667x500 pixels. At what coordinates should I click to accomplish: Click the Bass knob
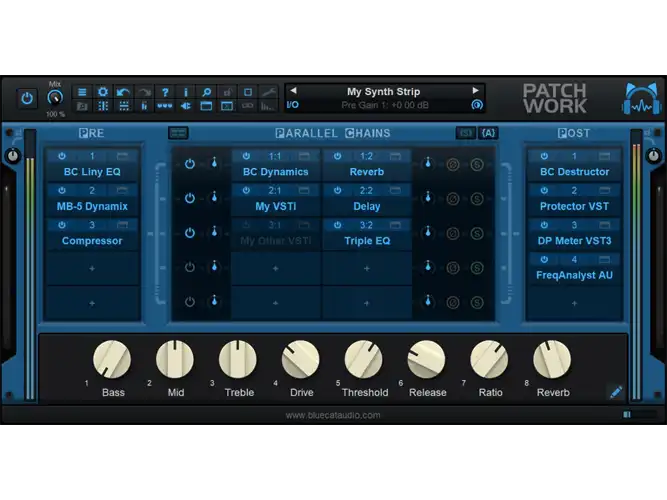[x=112, y=359]
